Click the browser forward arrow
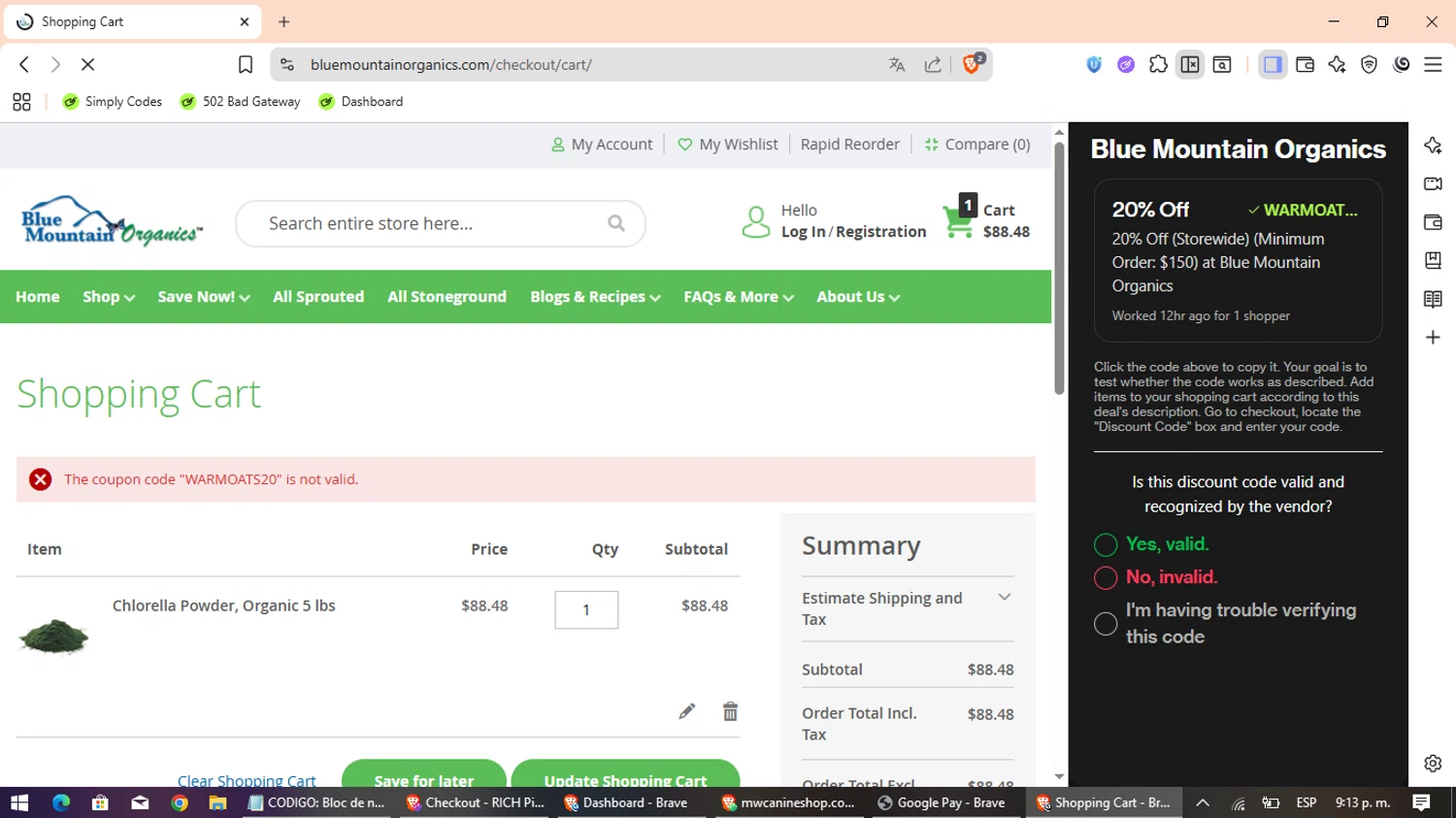The height and width of the screenshot is (818, 1456). [56, 65]
